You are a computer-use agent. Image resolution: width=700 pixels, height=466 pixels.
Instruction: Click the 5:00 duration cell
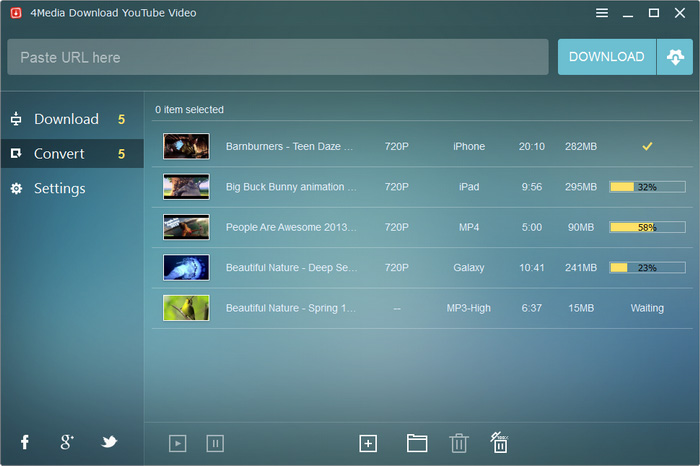[x=532, y=227]
